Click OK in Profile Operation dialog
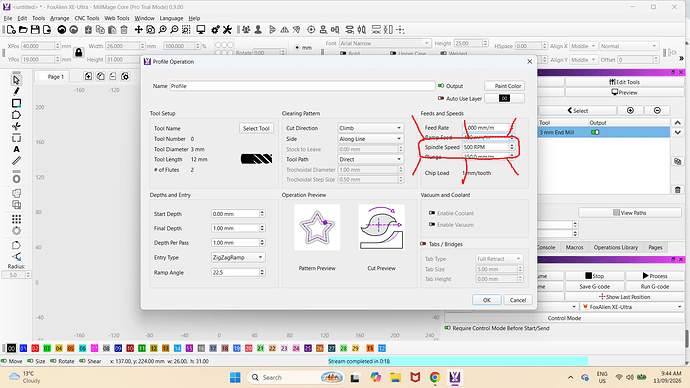 tap(487, 300)
